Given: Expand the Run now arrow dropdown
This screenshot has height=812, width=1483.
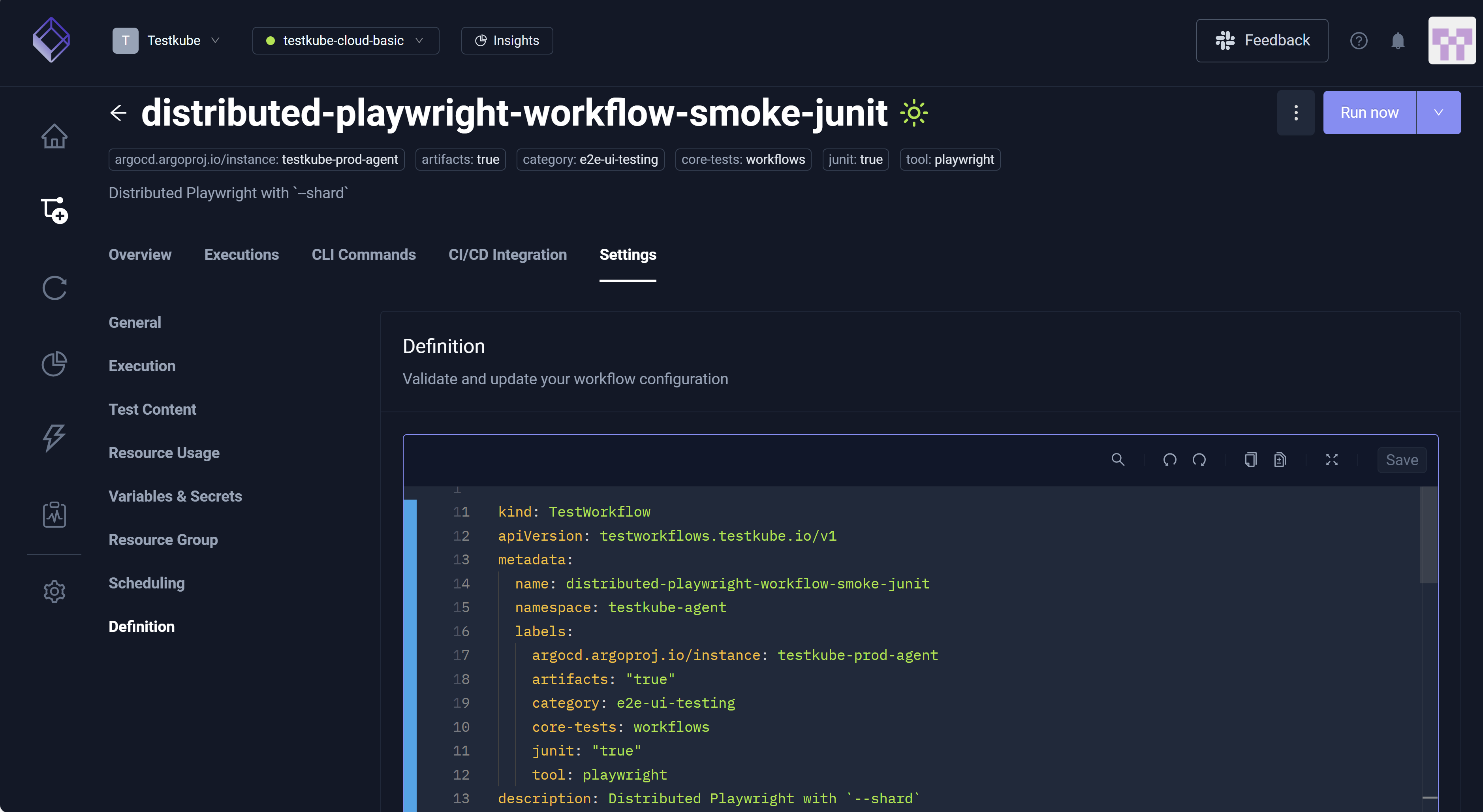Looking at the screenshot, I should (x=1438, y=113).
